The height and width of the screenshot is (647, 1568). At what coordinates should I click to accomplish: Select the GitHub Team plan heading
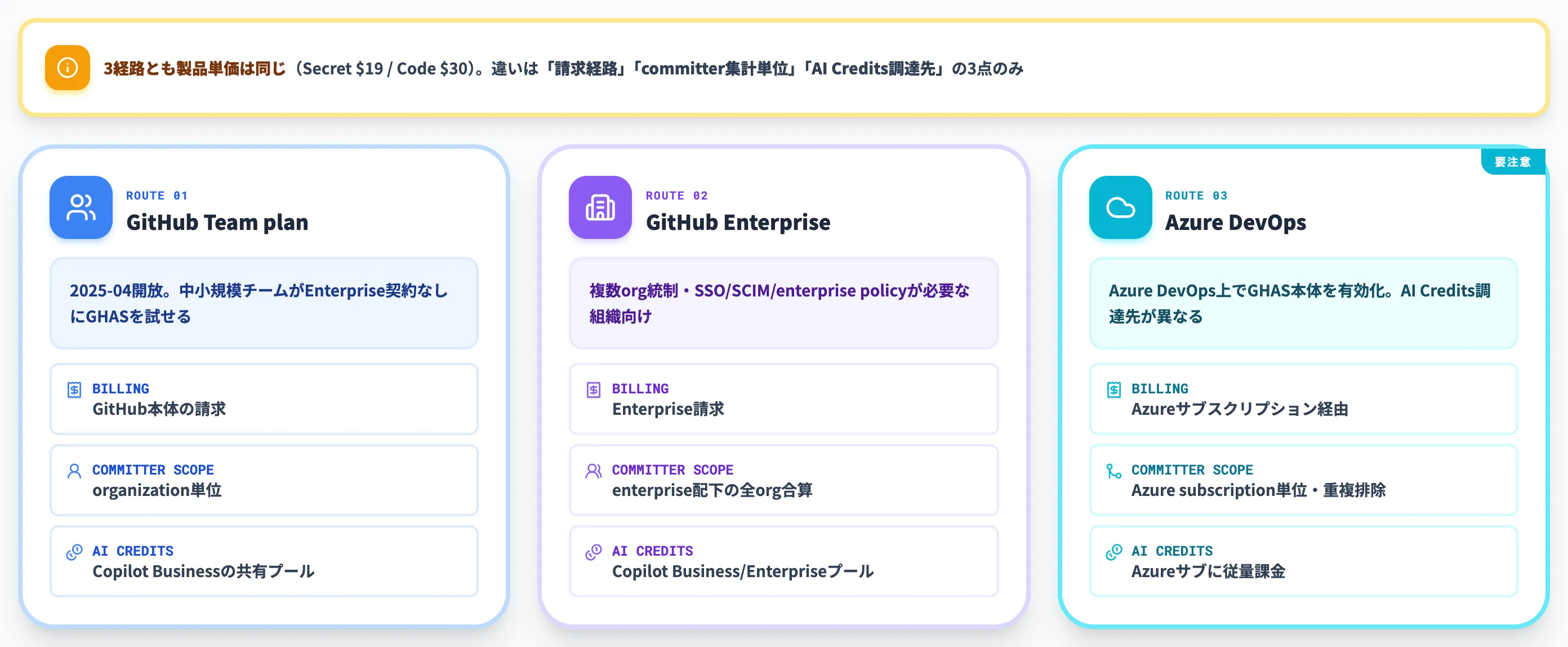click(x=217, y=223)
